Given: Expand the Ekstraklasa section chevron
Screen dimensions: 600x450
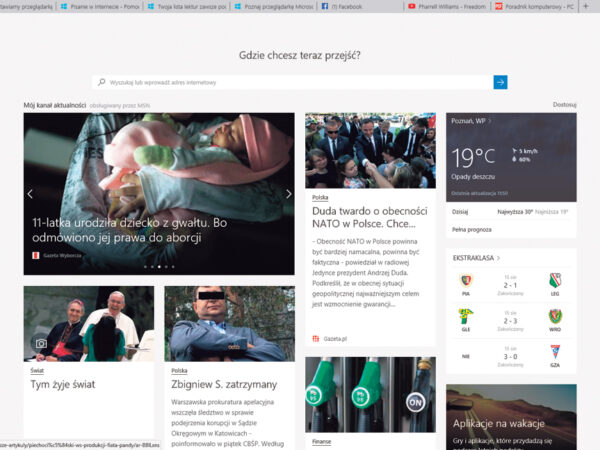Looking at the screenshot, I should (499, 258).
